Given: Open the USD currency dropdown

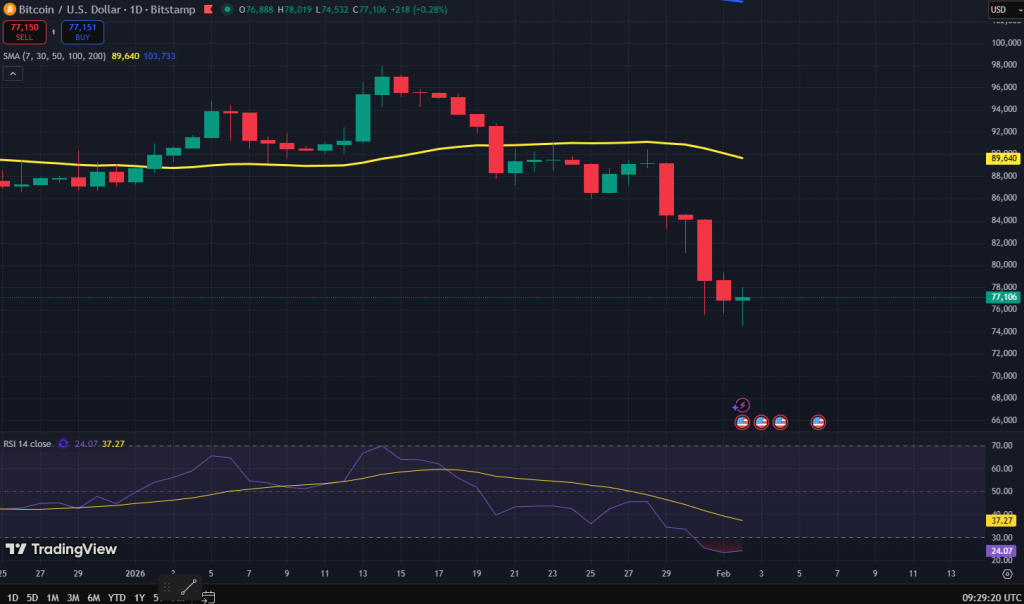Looking at the screenshot, I should 1005,10.
